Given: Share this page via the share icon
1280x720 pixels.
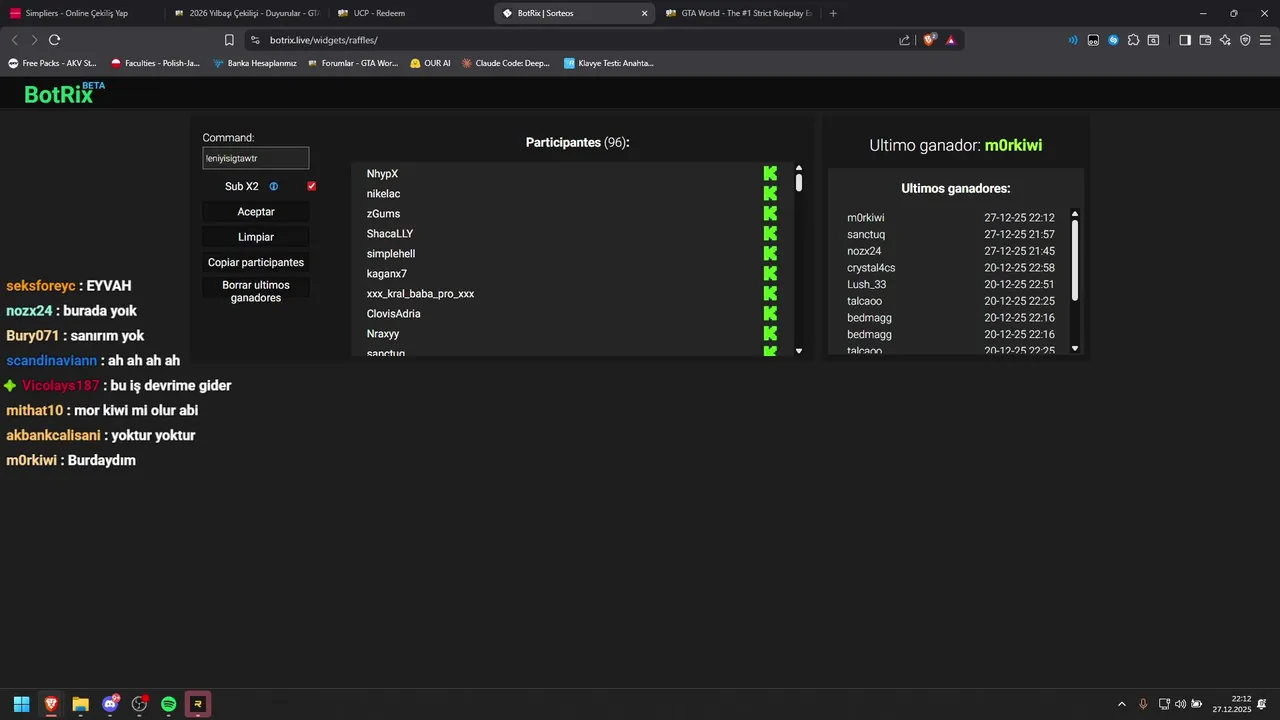Looking at the screenshot, I should pos(905,40).
